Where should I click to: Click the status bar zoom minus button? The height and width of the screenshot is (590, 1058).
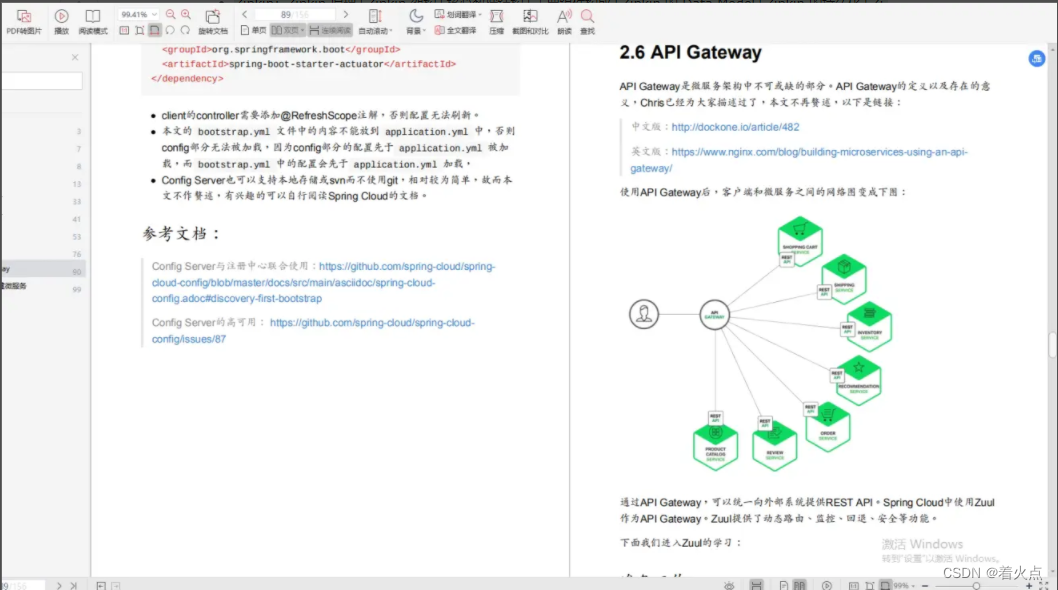click(x=925, y=586)
